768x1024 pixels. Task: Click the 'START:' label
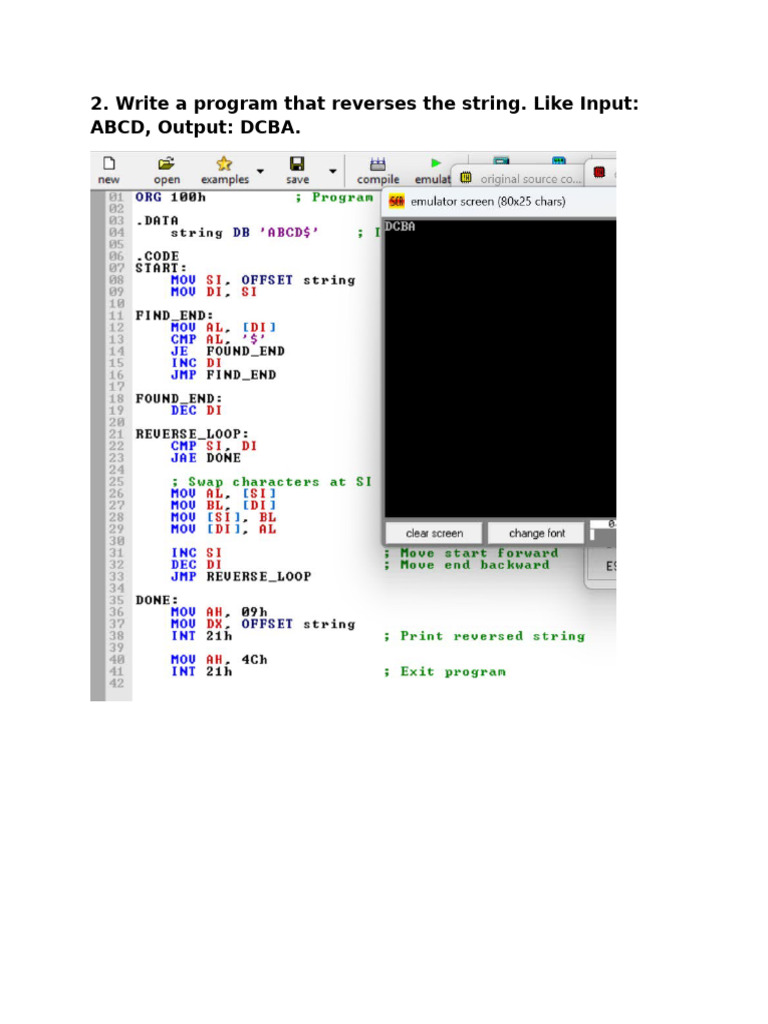pyautogui.click(x=161, y=268)
